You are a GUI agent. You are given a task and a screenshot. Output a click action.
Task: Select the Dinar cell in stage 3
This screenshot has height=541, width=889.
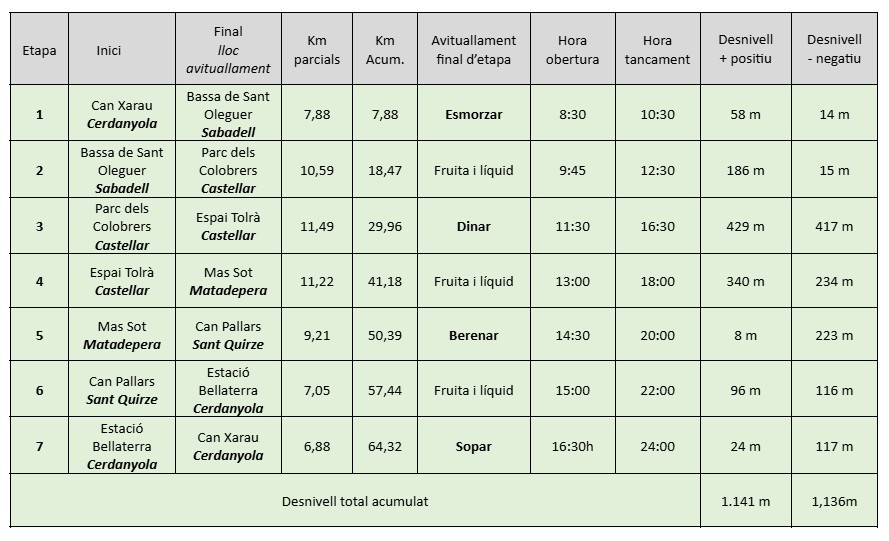[x=473, y=226]
